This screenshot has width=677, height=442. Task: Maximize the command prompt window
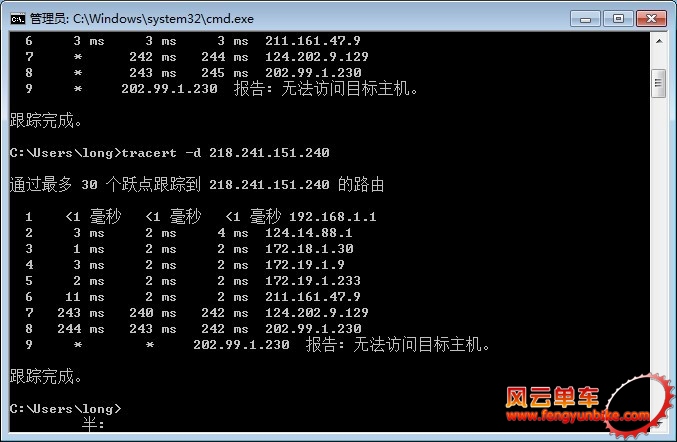coord(618,19)
